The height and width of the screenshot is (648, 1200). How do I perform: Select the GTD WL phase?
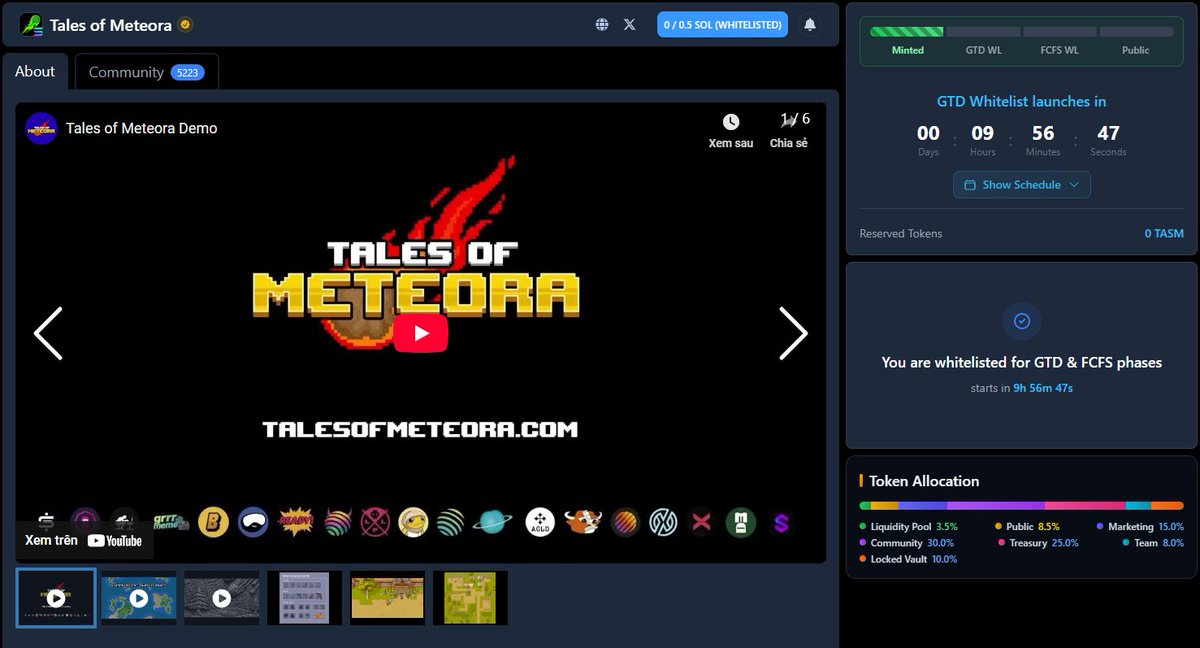pos(983,50)
